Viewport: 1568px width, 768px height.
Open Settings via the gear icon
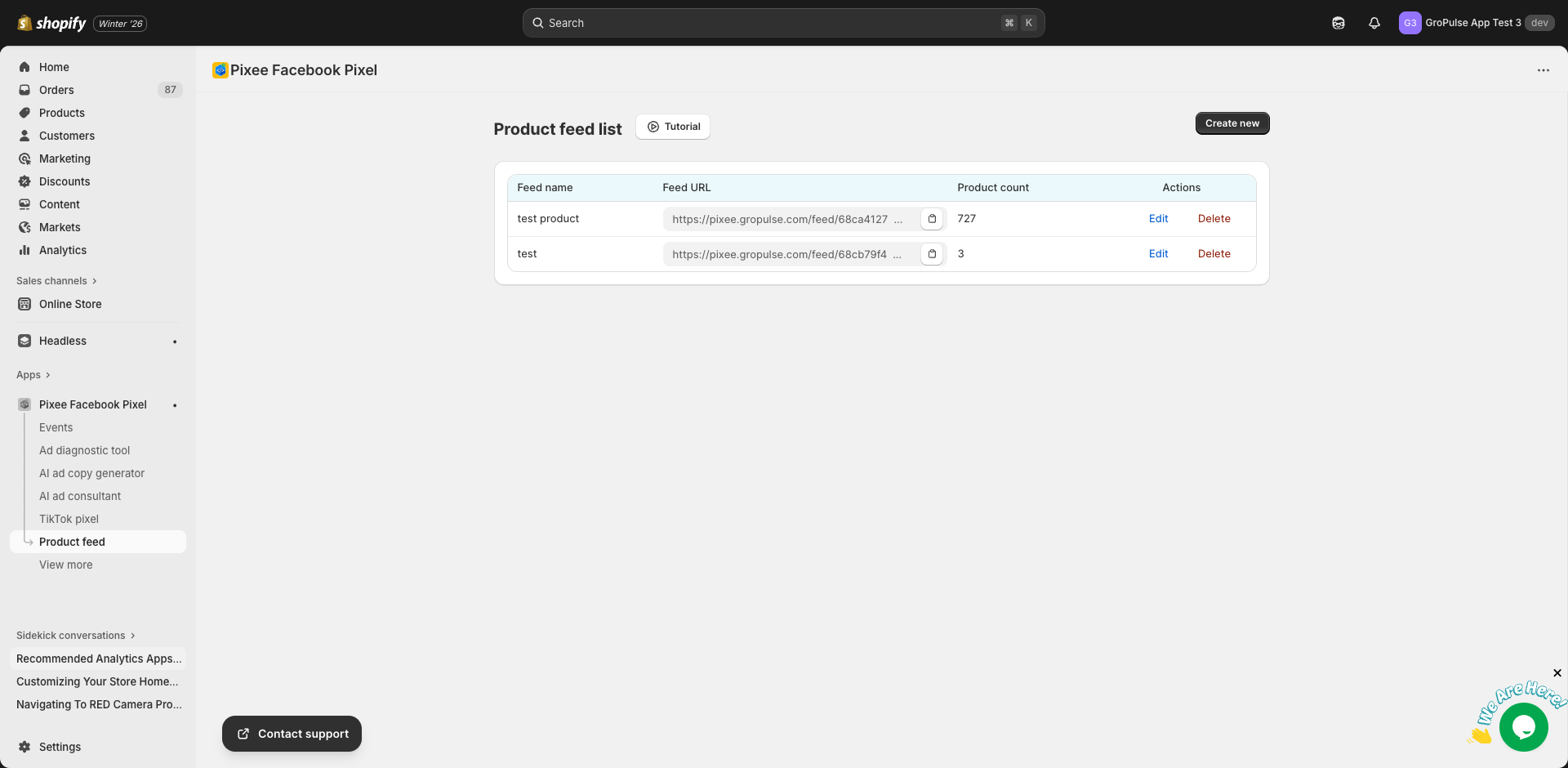point(60,747)
